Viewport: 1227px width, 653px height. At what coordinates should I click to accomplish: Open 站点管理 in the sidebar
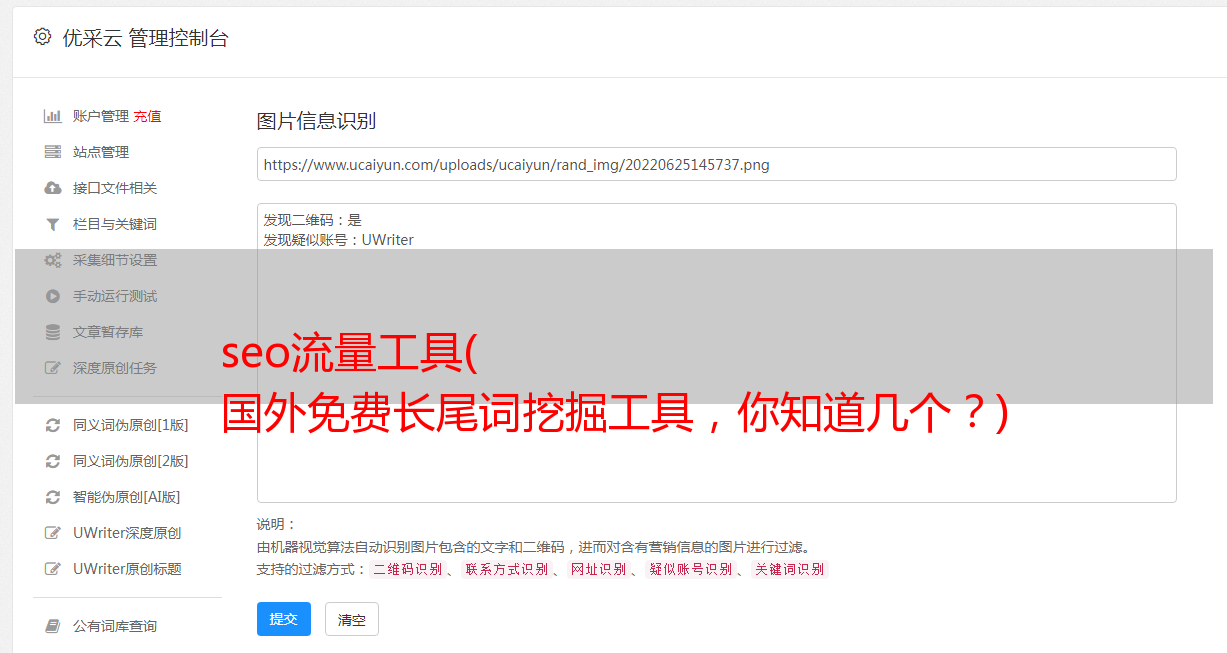point(101,152)
